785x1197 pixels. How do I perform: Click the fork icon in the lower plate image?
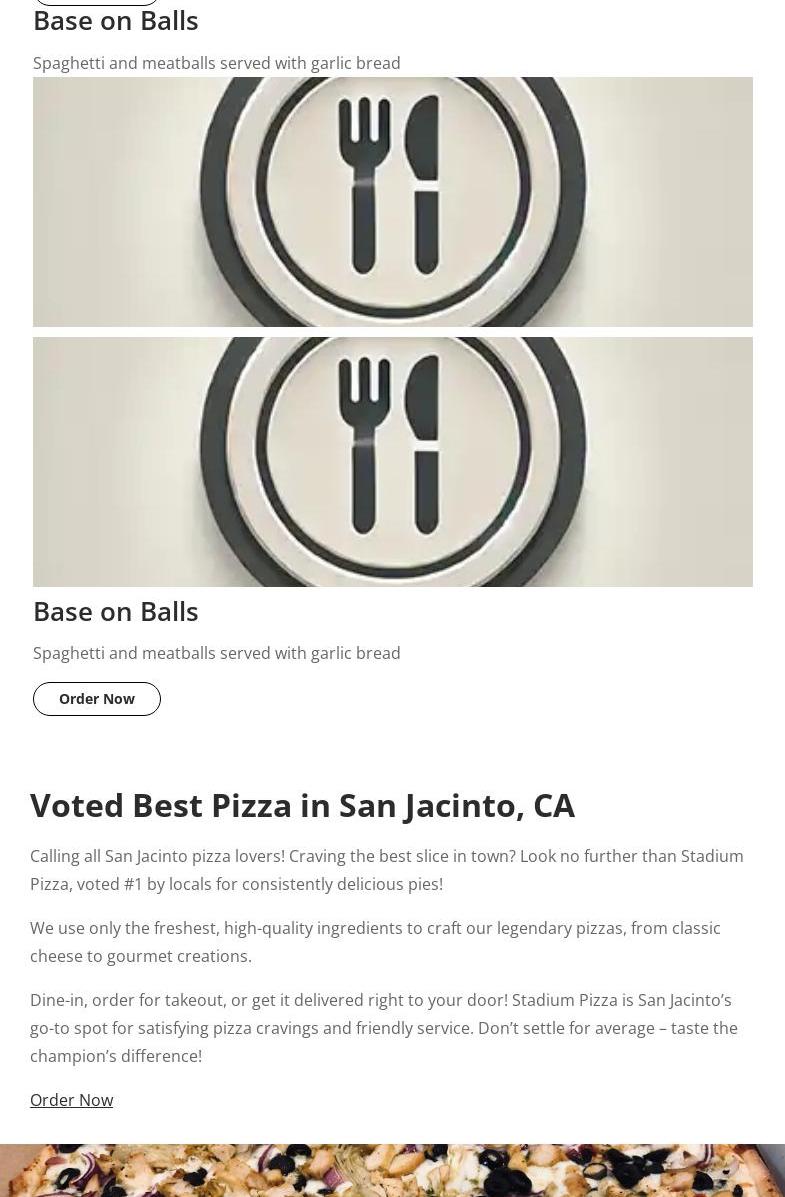coord(364,446)
